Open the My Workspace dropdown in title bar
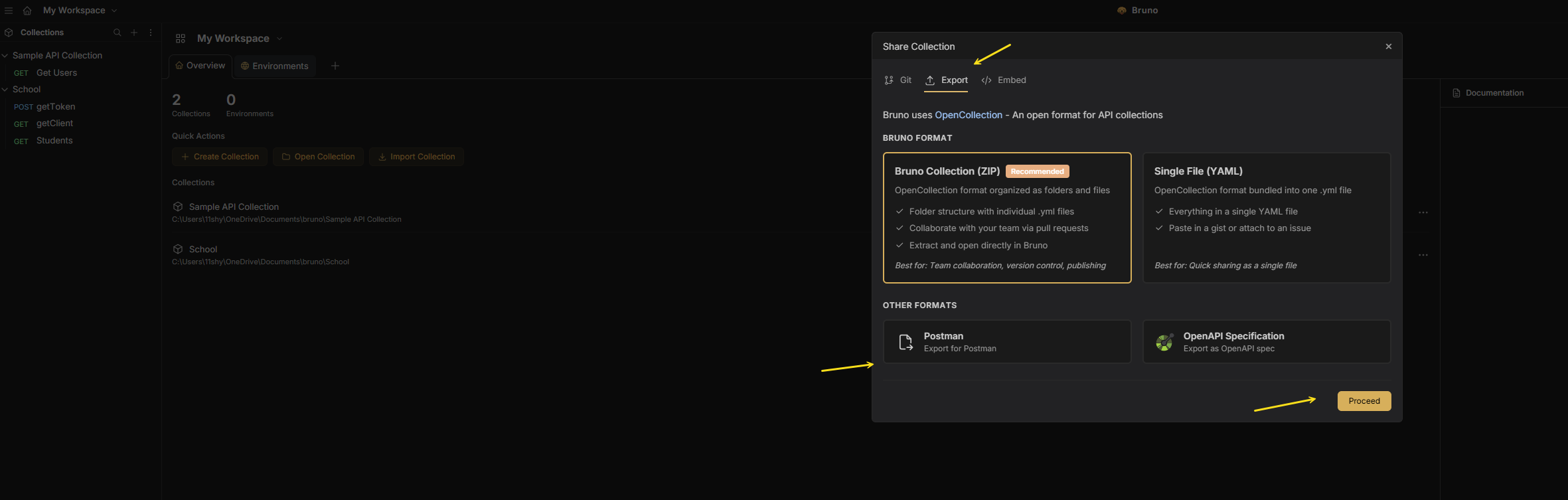Image resolution: width=1568 pixels, height=500 pixels. [x=80, y=11]
